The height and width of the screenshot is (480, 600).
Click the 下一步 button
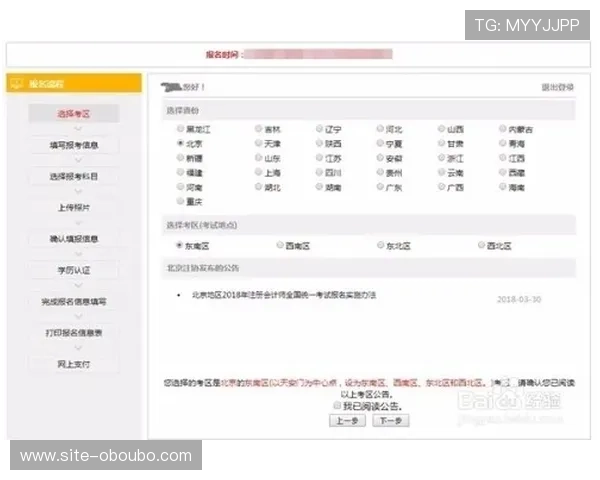pyautogui.click(x=391, y=421)
